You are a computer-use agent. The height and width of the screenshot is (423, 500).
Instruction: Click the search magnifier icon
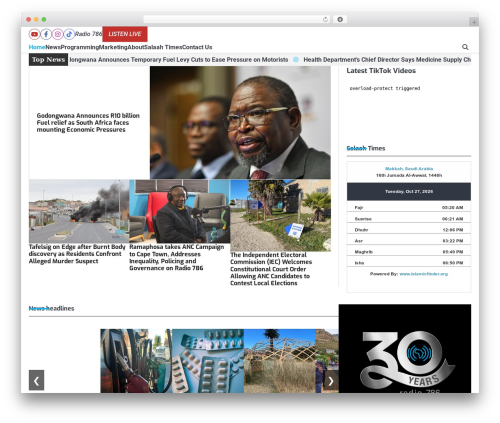pyautogui.click(x=465, y=47)
